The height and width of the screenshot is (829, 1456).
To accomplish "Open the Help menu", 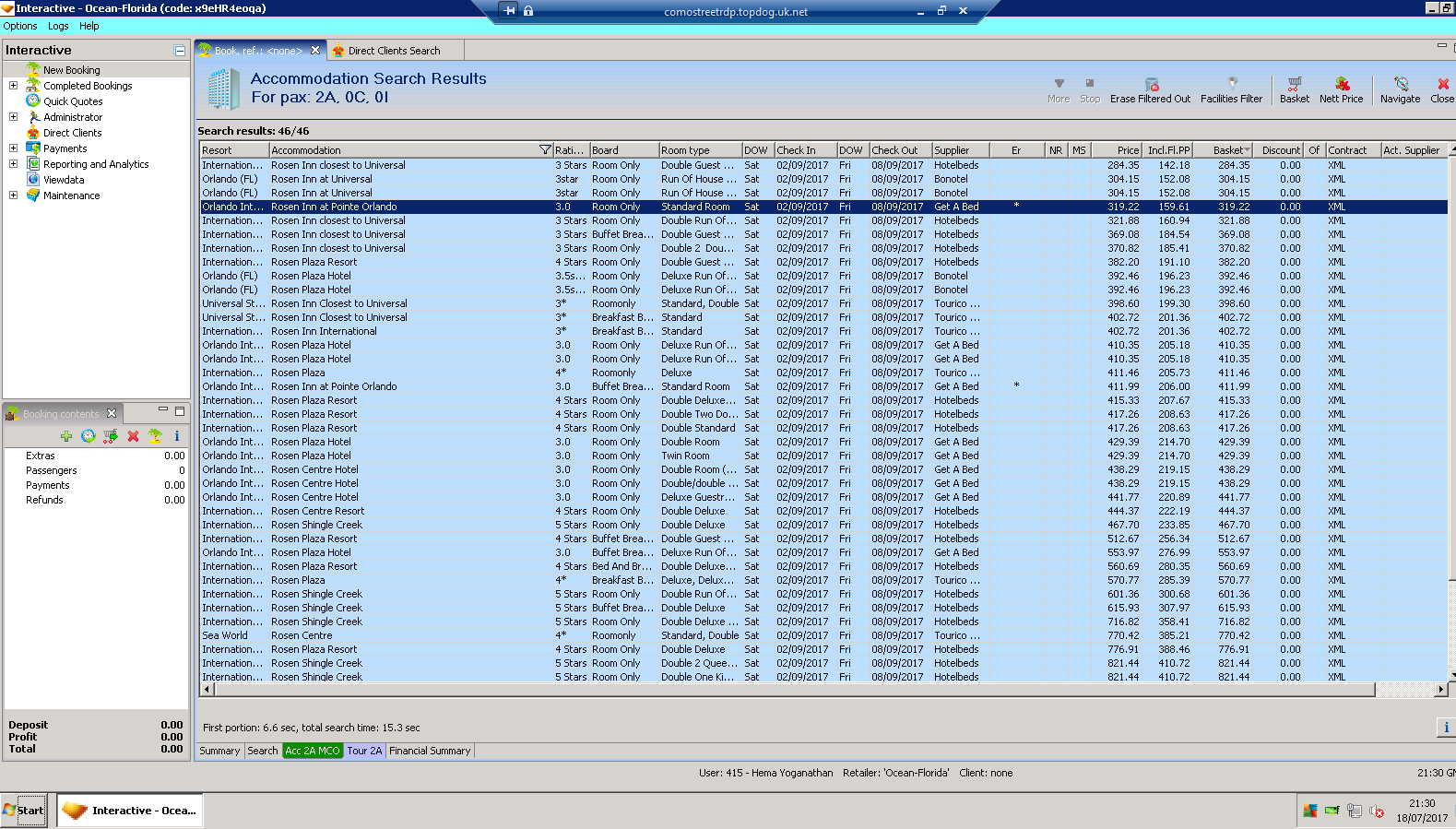I will 89,26.
